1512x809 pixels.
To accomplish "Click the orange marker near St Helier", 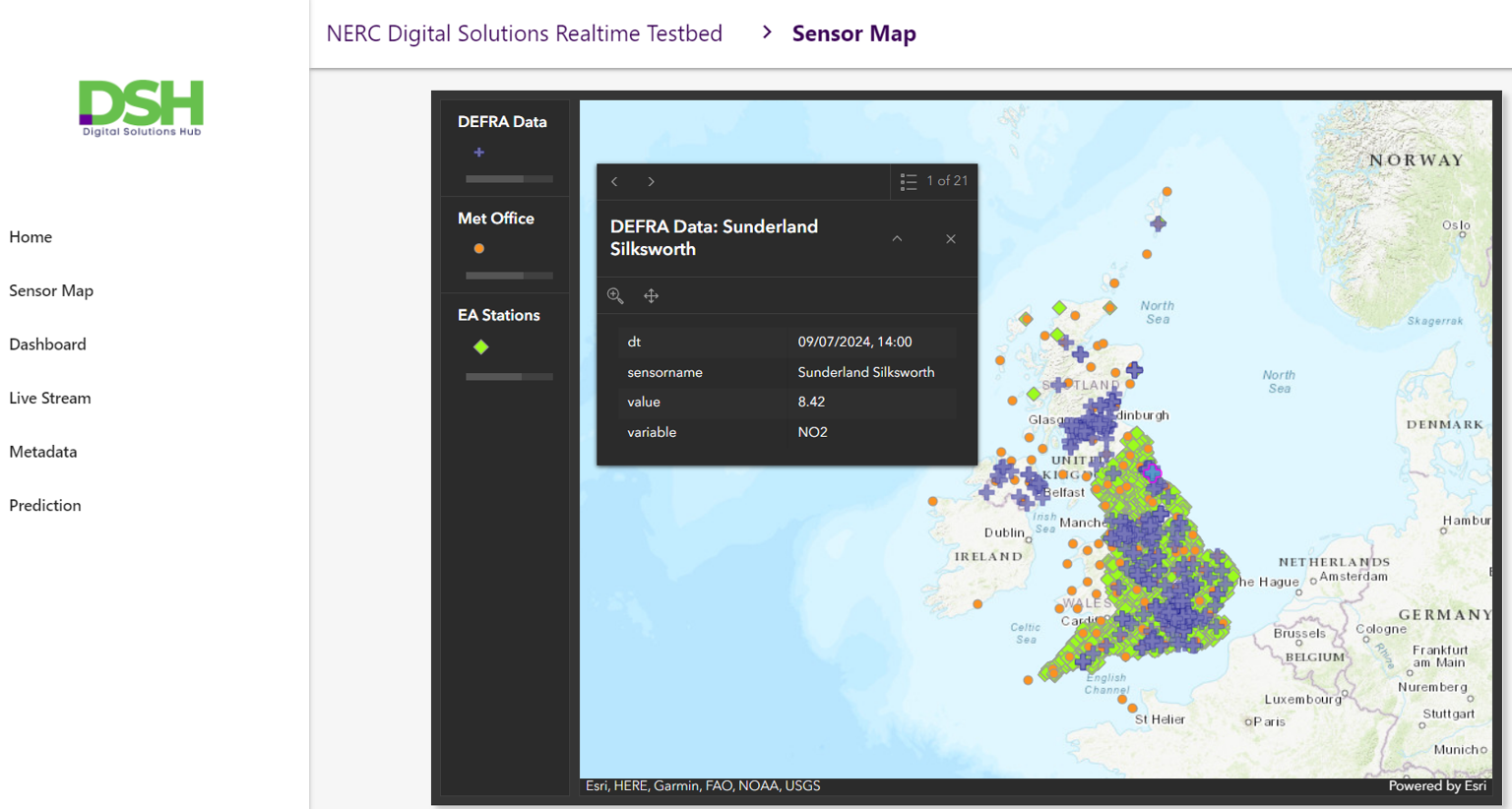I will [x=1132, y=708].
